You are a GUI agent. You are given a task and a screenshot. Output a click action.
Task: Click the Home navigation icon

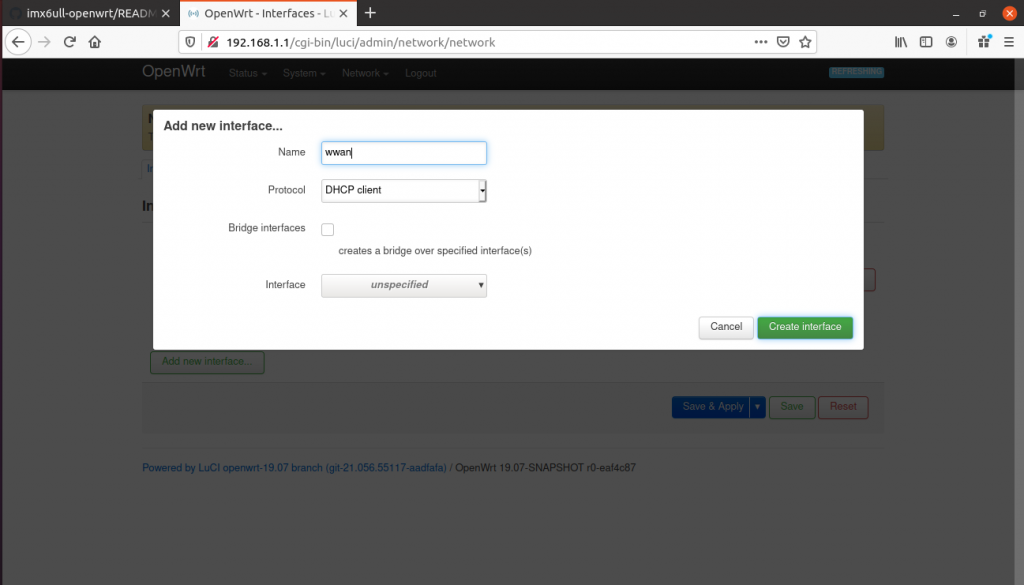click(x=94, y=42)
